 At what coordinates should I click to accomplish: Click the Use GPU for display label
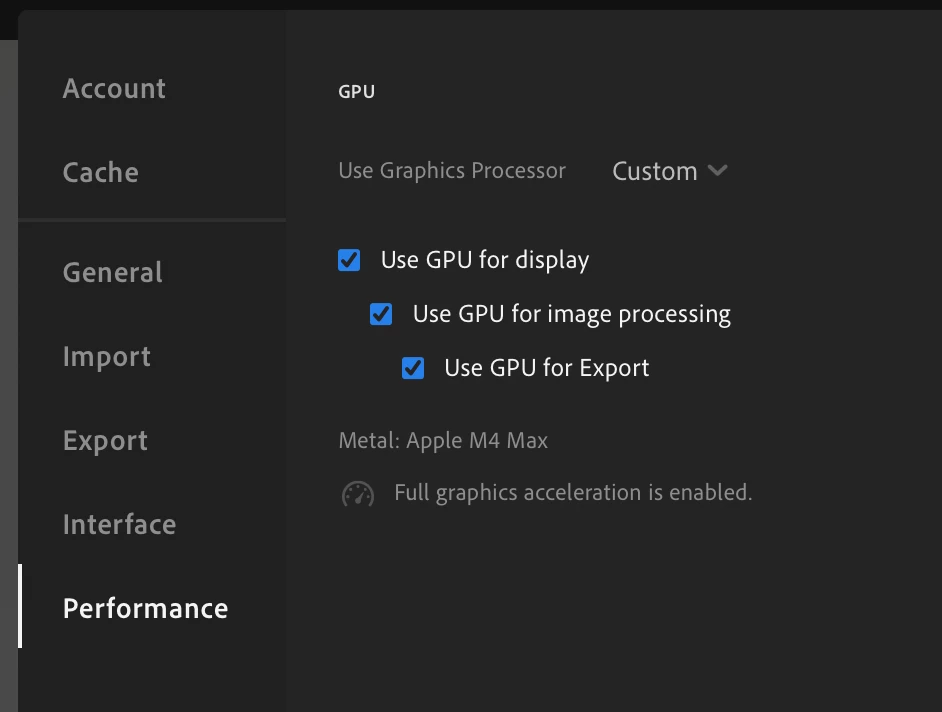coord(485,261)
